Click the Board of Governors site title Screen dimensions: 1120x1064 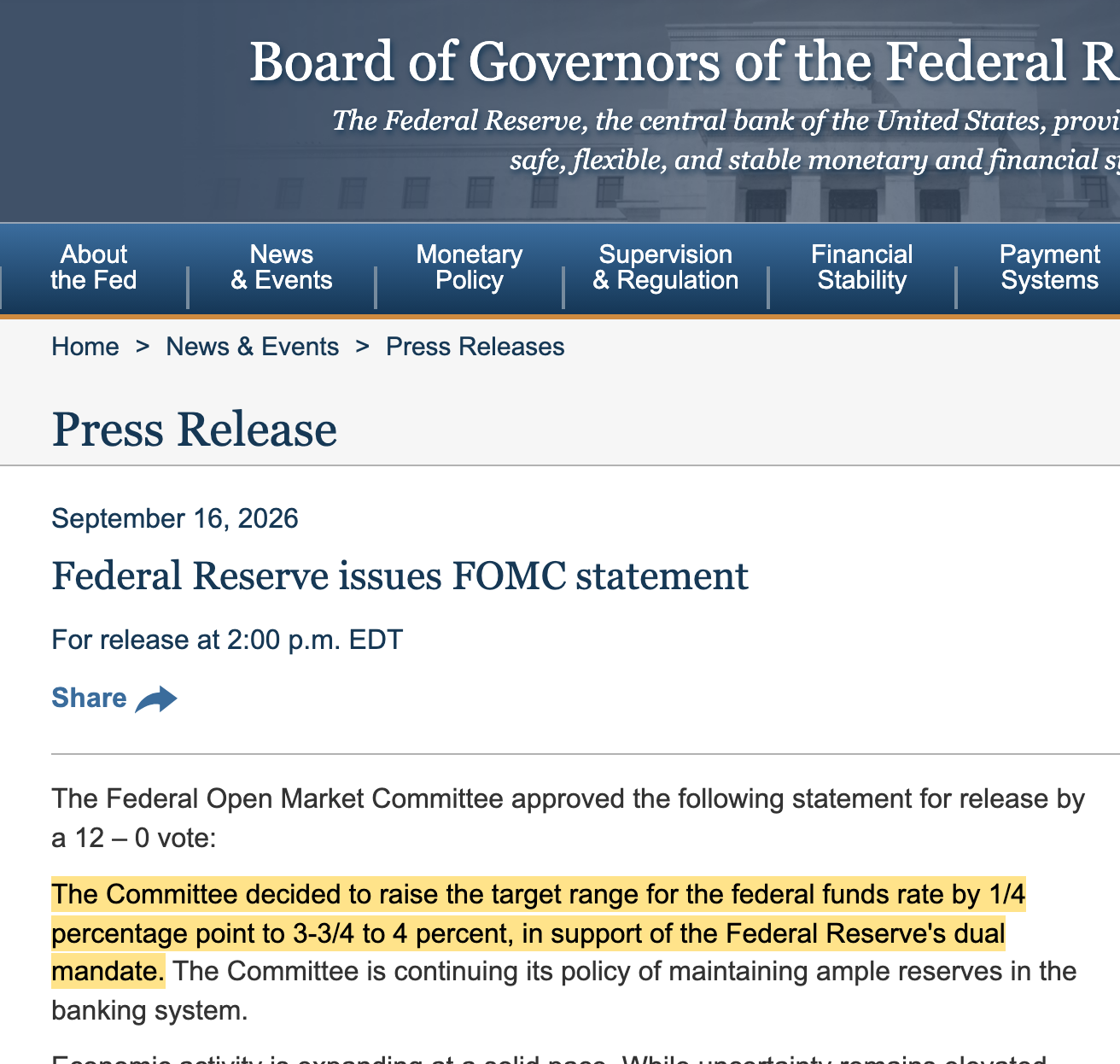coord(685,61)
